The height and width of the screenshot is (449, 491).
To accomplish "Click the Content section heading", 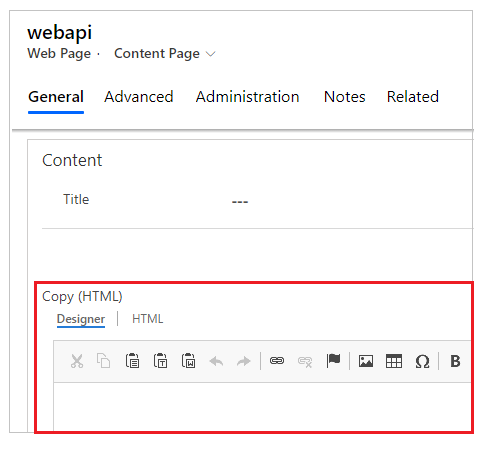I will coord(72,160).
